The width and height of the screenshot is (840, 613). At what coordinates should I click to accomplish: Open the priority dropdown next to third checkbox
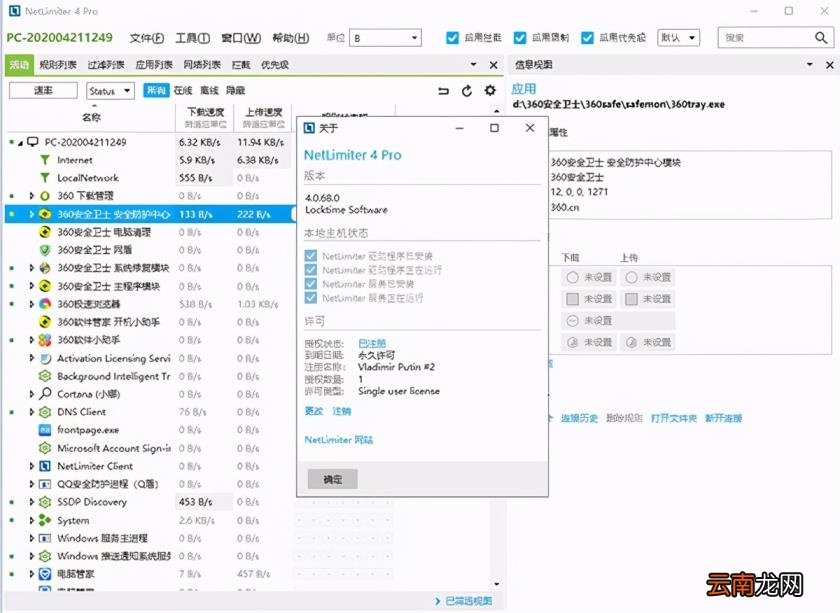click(678, 38)
